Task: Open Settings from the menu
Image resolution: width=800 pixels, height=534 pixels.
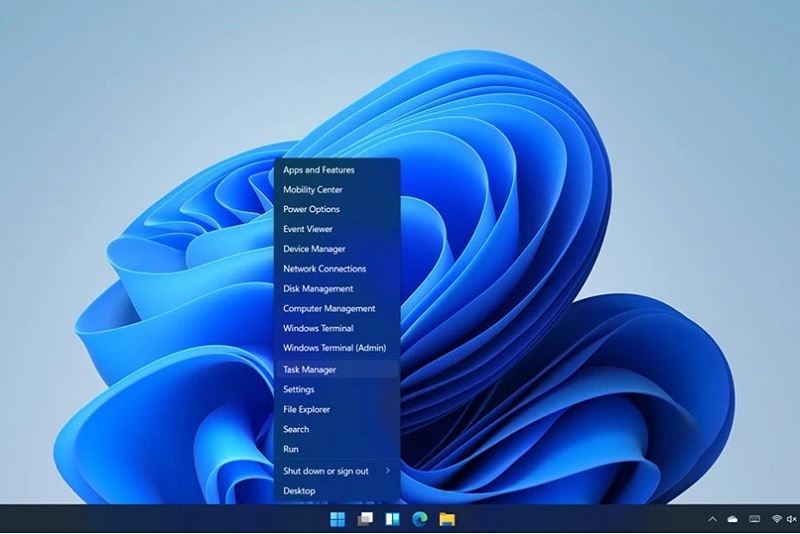Action: click(337, 390)
